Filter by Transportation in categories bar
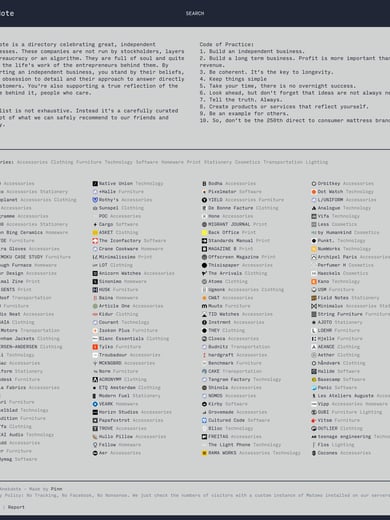 click(283, 162)
